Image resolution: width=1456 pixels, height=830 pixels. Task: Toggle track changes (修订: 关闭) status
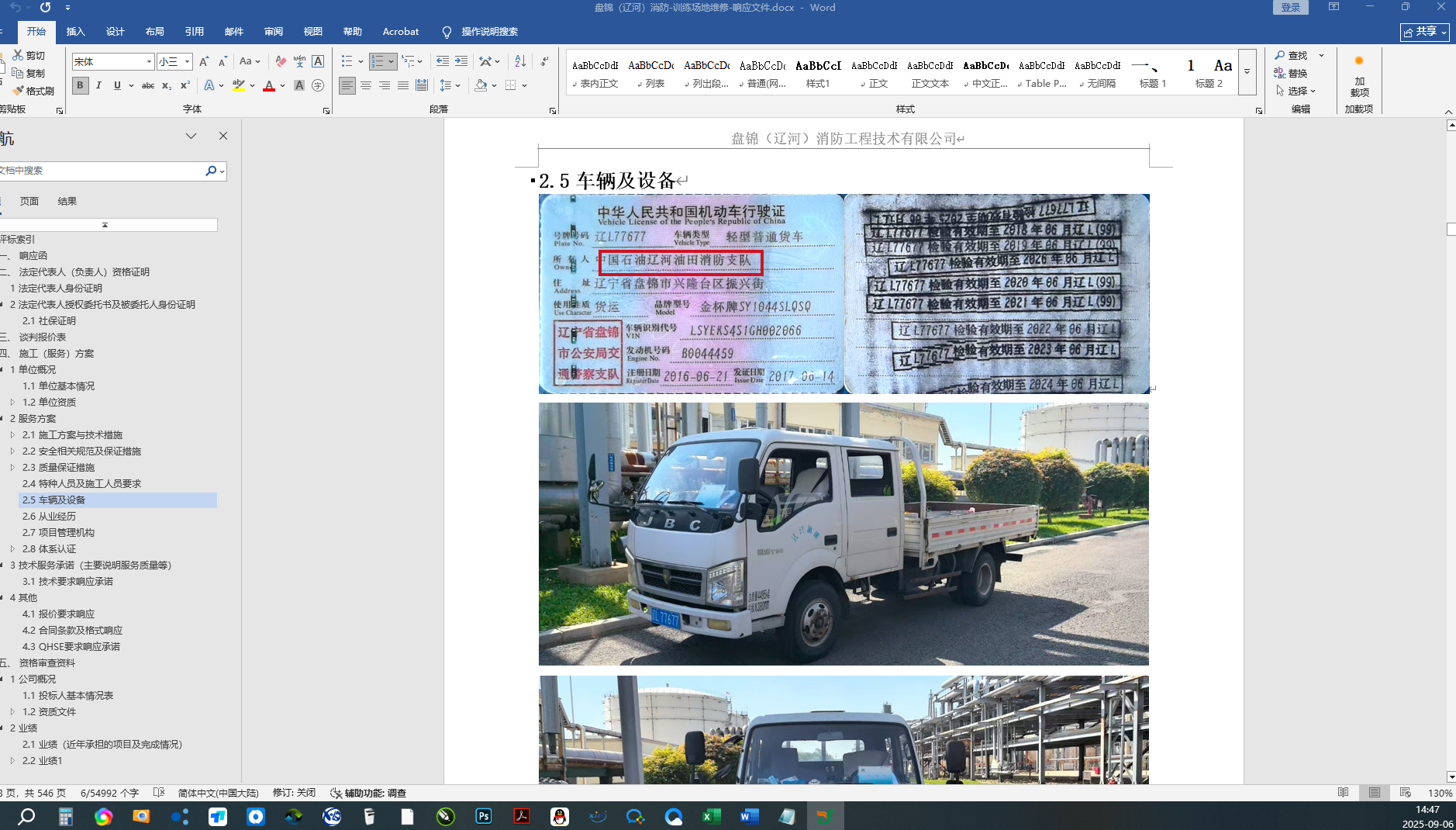[x=294, y=793]
